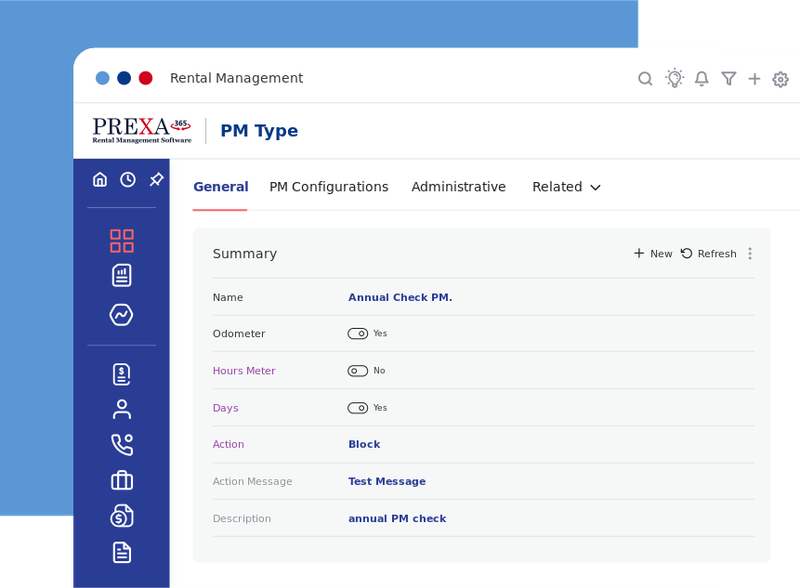Click the briefcase icon in the sidebar
This screenshot has width=800, height=588.
[x=121, y=480]
